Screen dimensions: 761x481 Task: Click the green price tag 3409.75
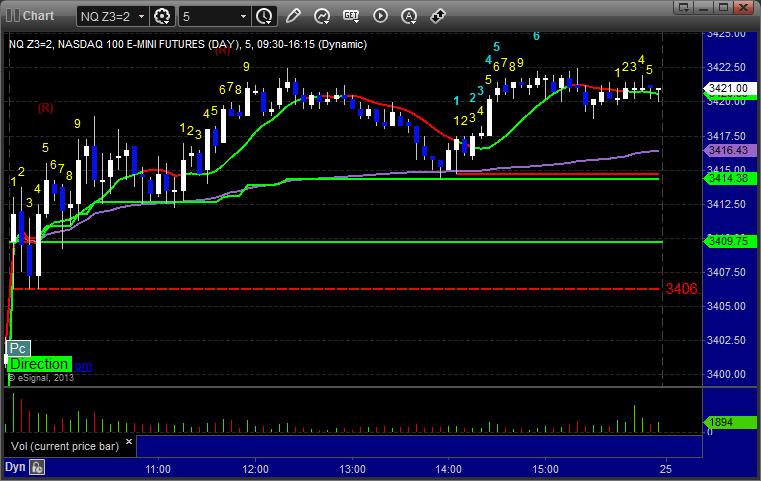click(729, 241)
